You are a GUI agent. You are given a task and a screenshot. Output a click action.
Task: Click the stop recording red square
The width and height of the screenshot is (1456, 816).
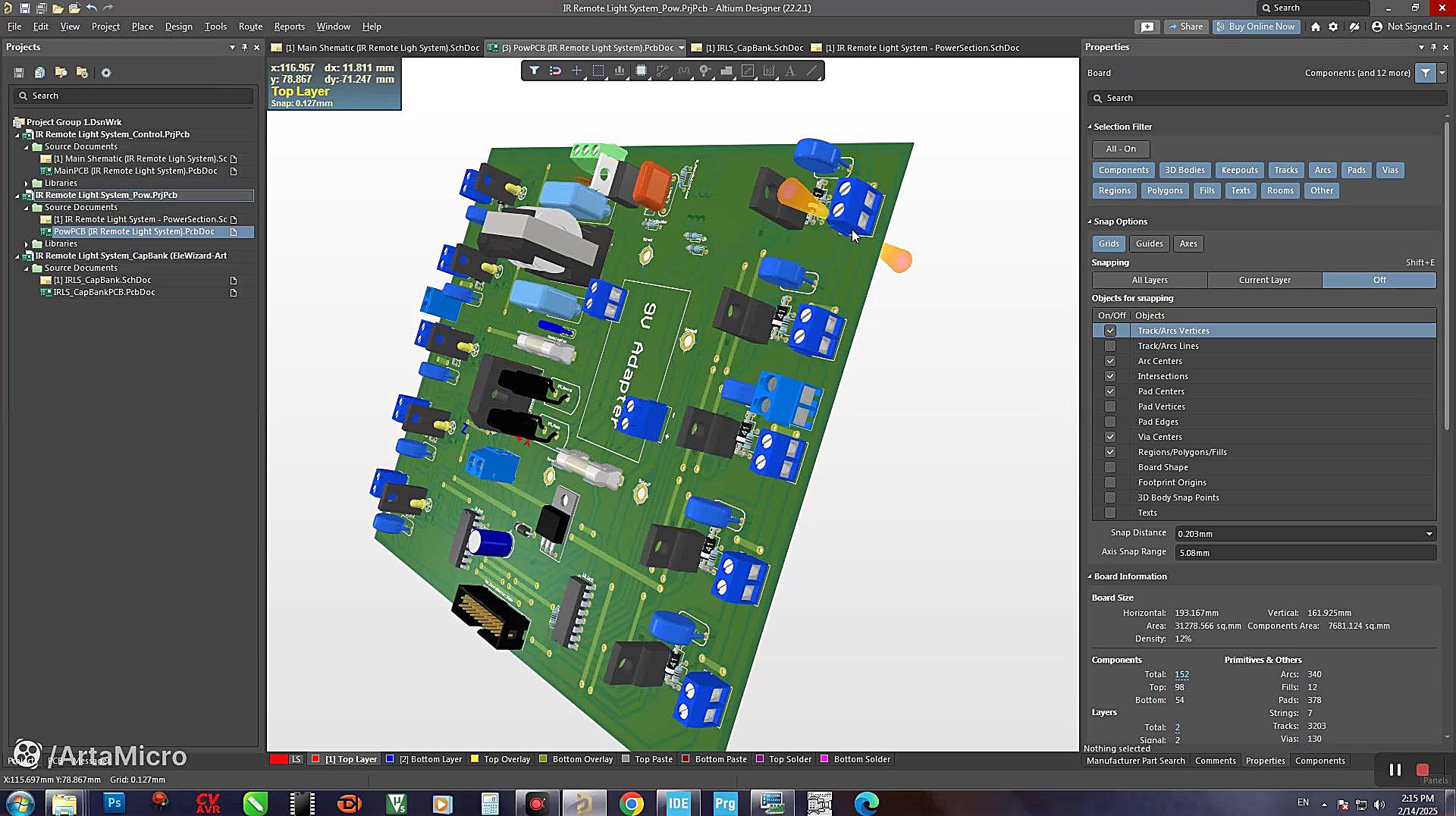point(1423,770)
